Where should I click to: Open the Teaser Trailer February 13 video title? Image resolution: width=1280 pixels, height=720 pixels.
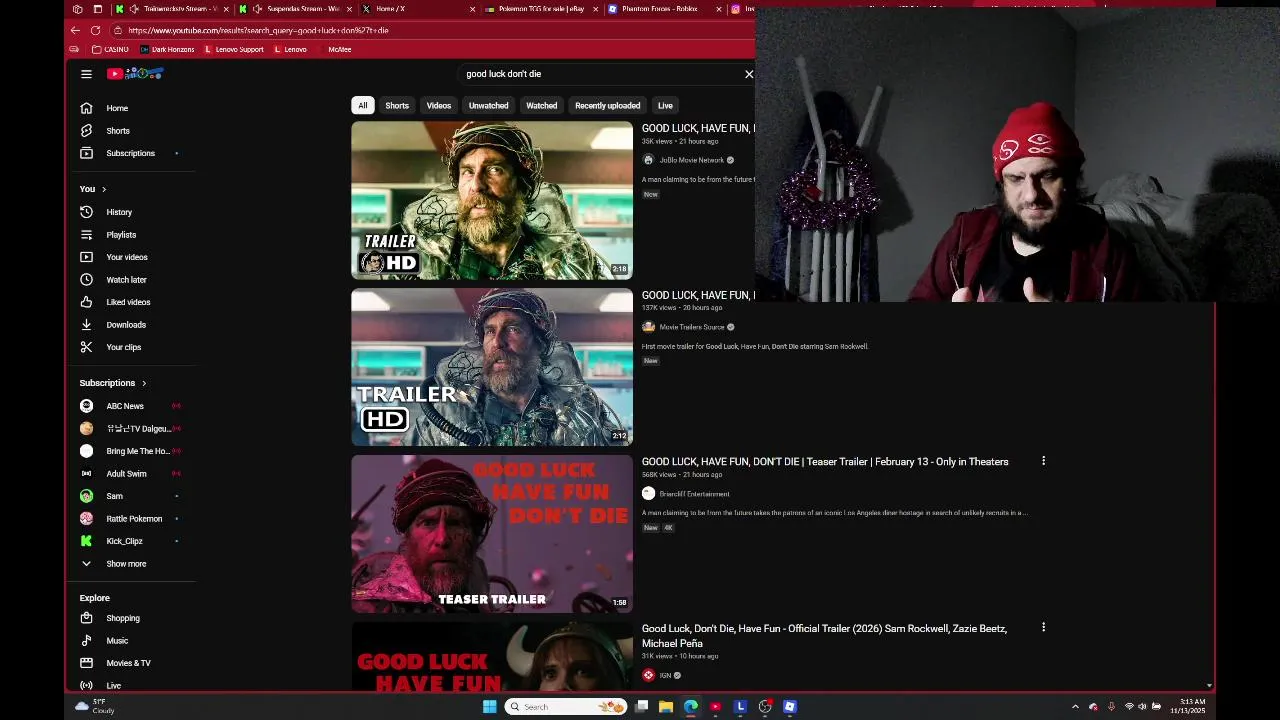click(824, 462)
